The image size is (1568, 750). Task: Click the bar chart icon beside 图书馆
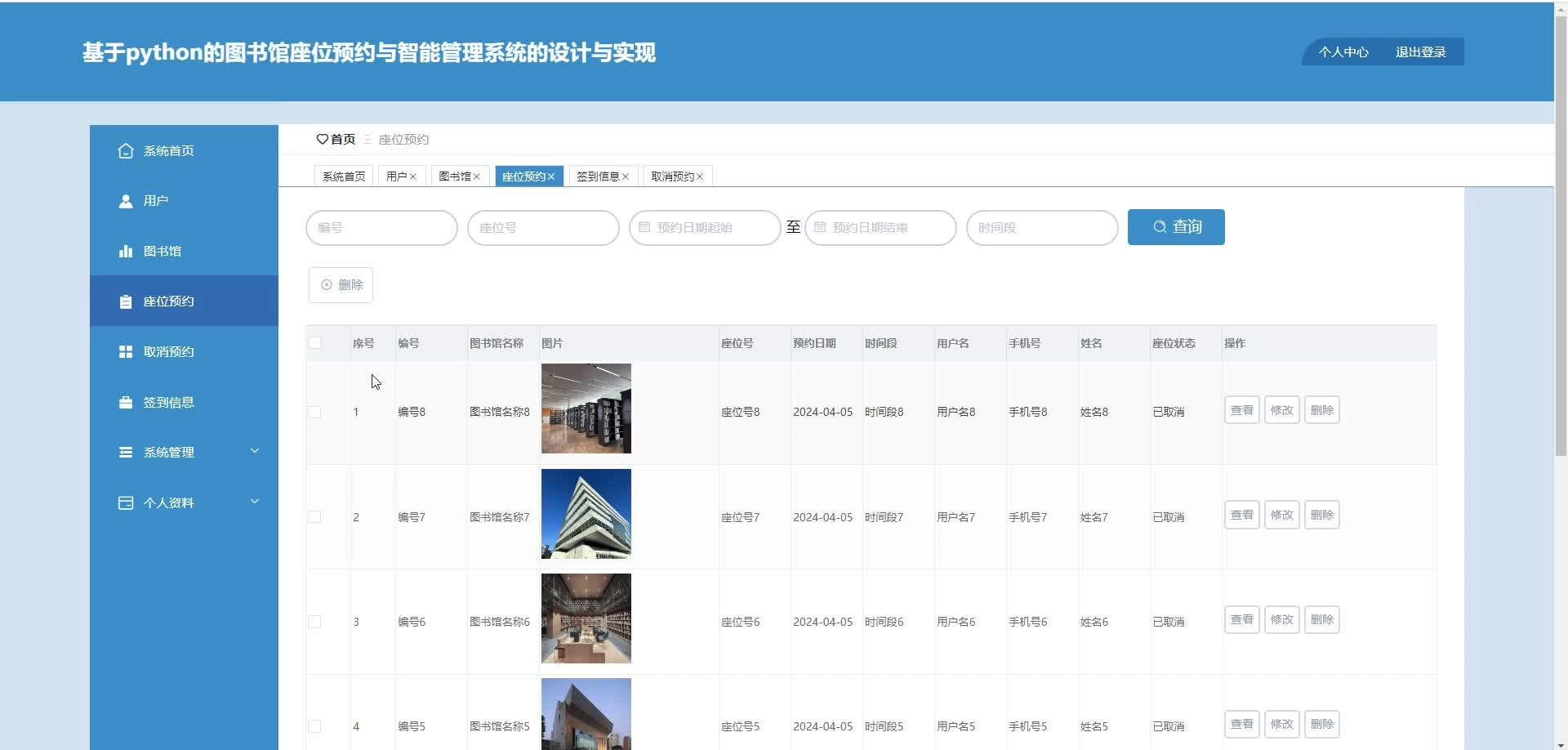(125, 252)
